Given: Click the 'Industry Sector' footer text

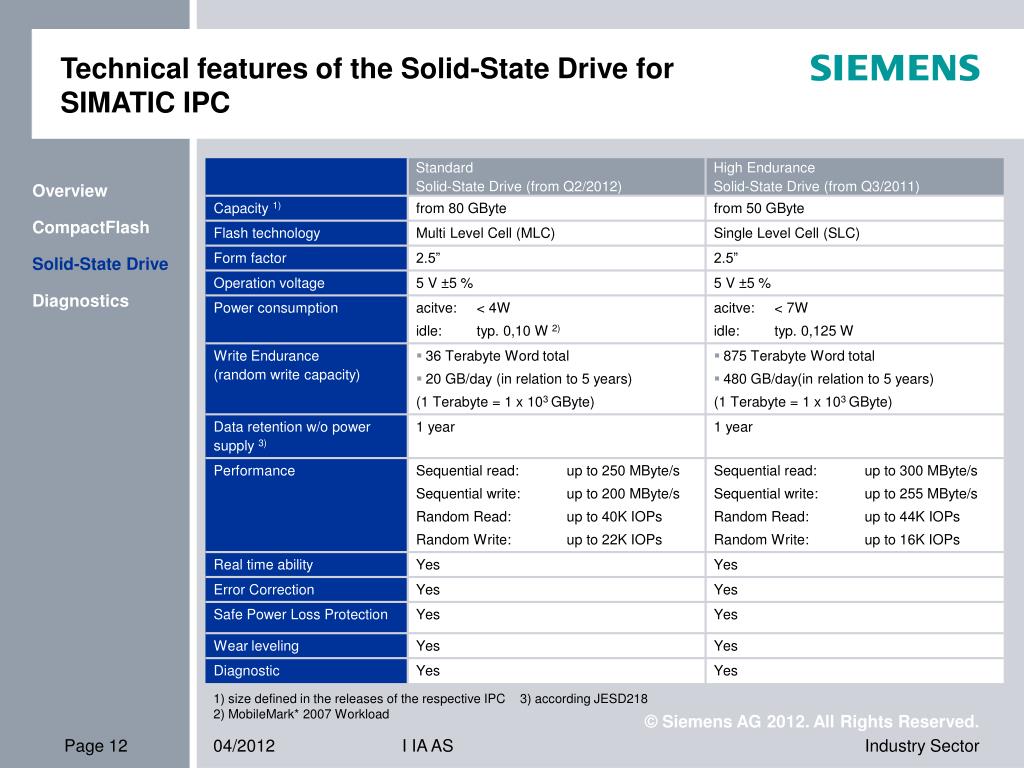Looking at the screenshot, I should tap(922, 746).
